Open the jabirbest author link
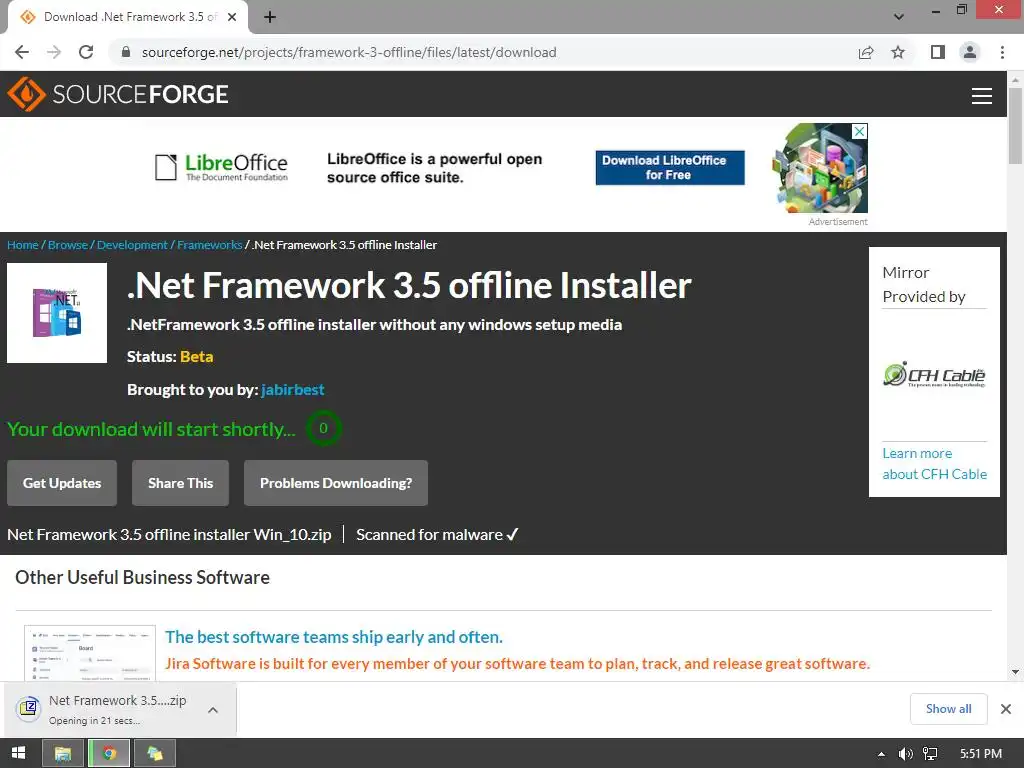1024x768 pixels. tap(293, 390)
